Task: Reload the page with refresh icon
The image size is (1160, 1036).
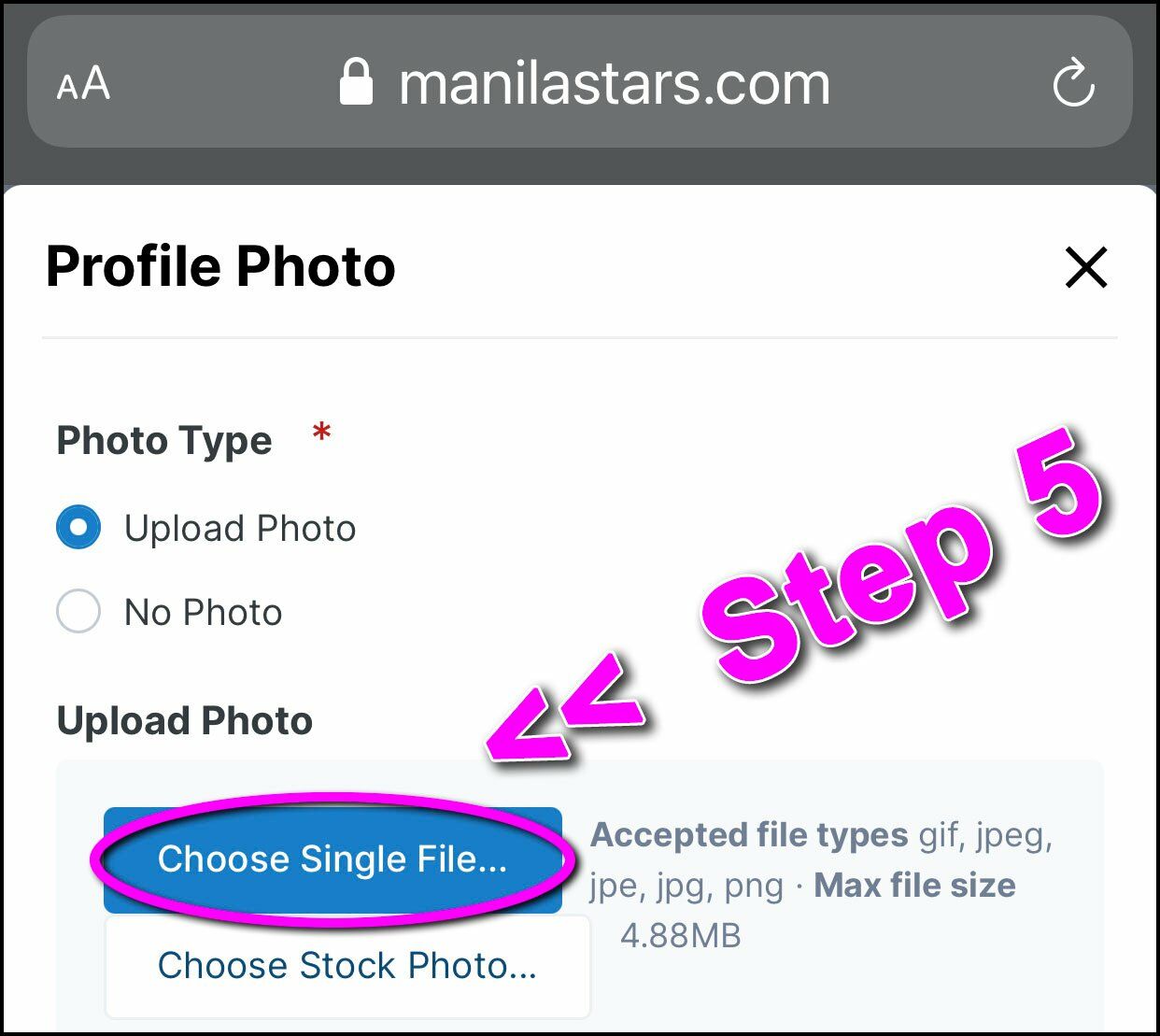Action: (x=1073, y=84)
